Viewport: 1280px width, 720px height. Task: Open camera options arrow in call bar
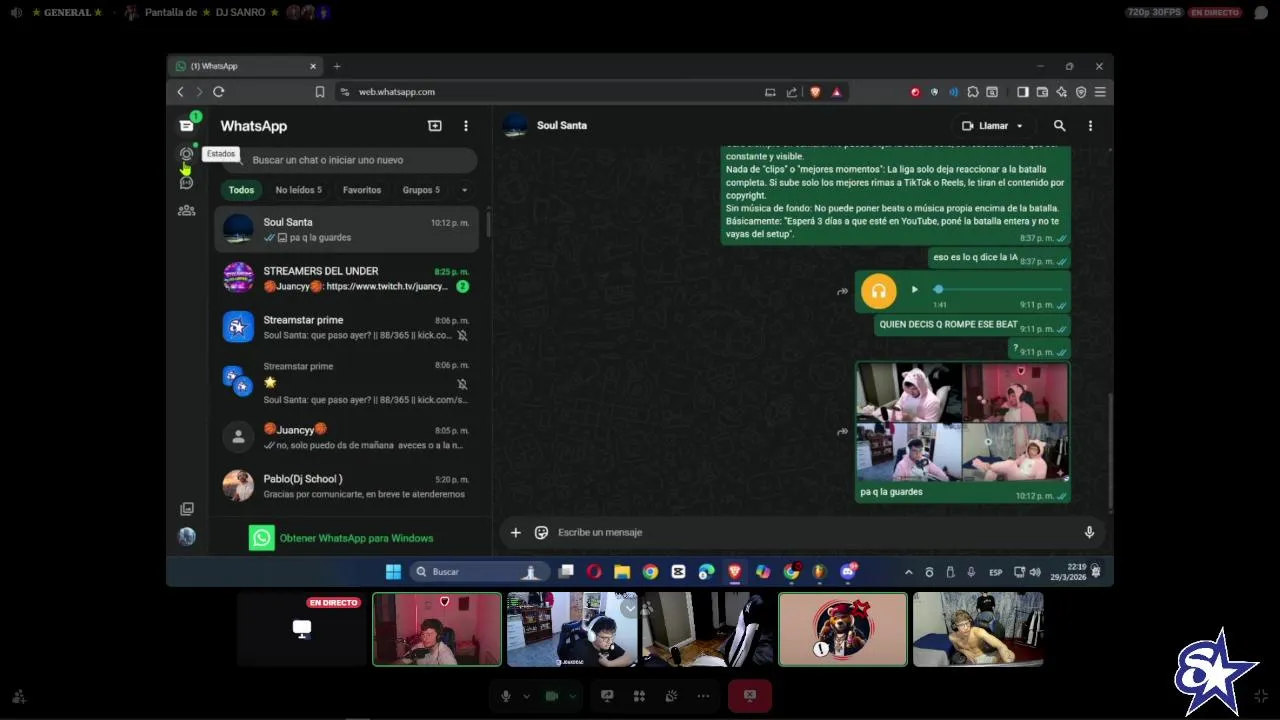click(572, 696)
